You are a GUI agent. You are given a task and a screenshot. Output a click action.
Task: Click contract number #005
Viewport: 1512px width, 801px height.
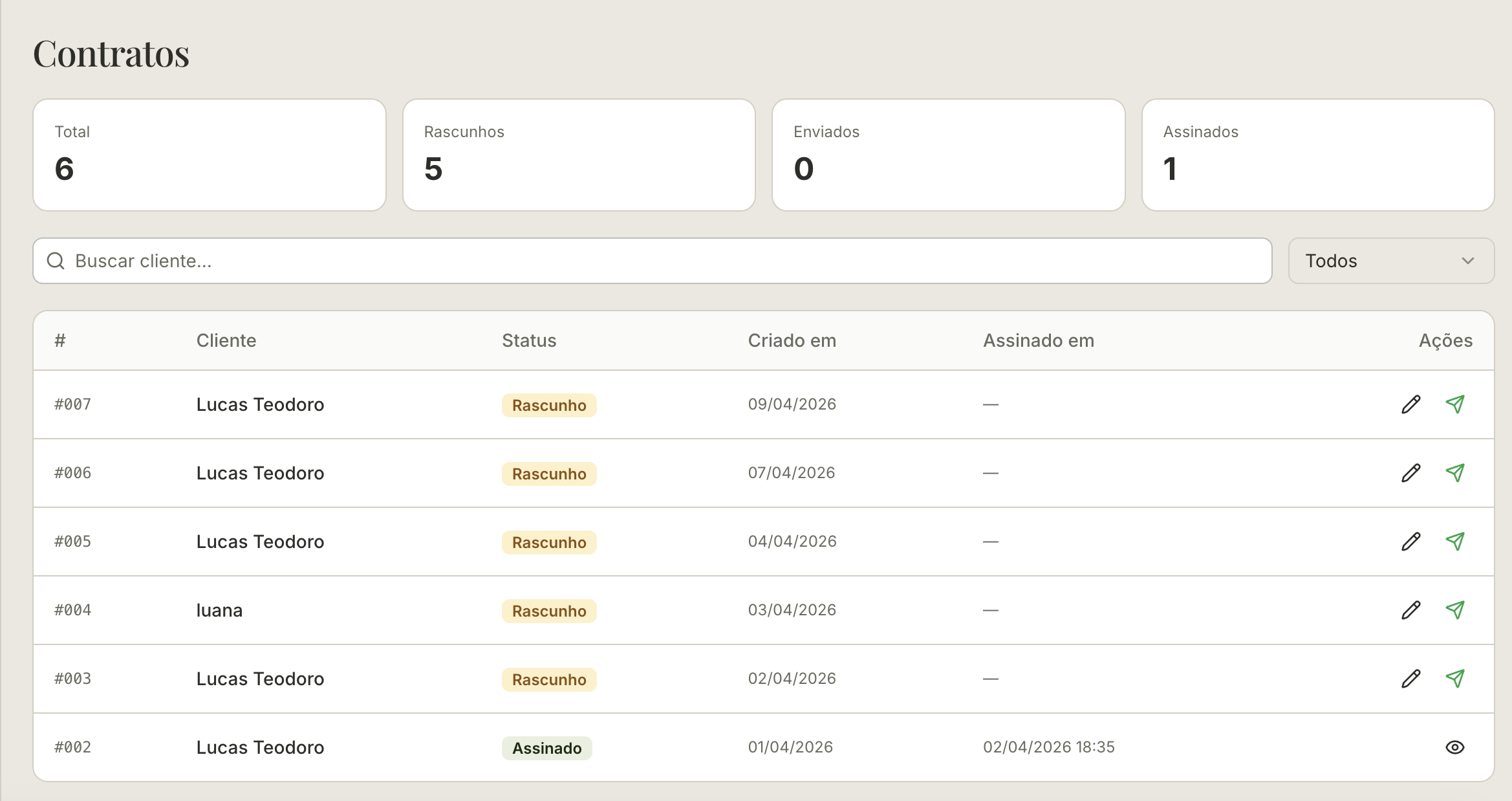pos(73,542)
